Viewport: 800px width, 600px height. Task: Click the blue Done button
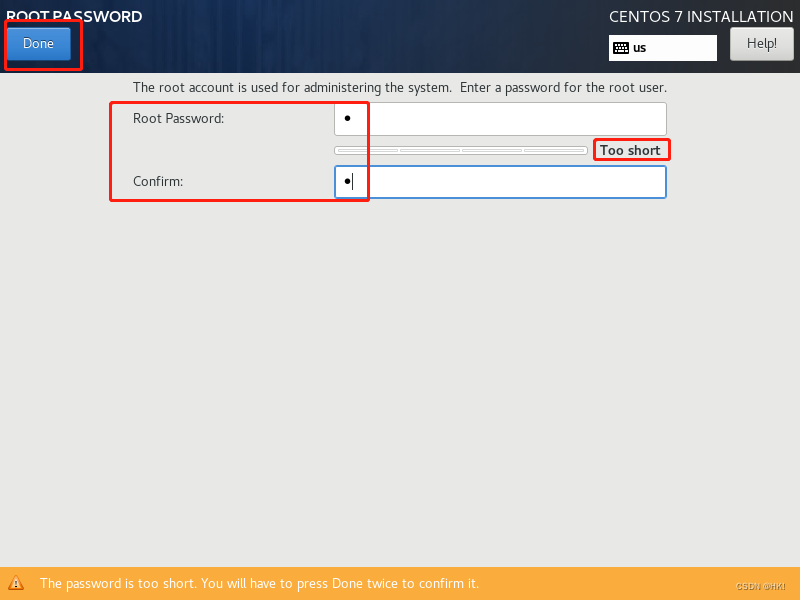(x=38, y=44)
